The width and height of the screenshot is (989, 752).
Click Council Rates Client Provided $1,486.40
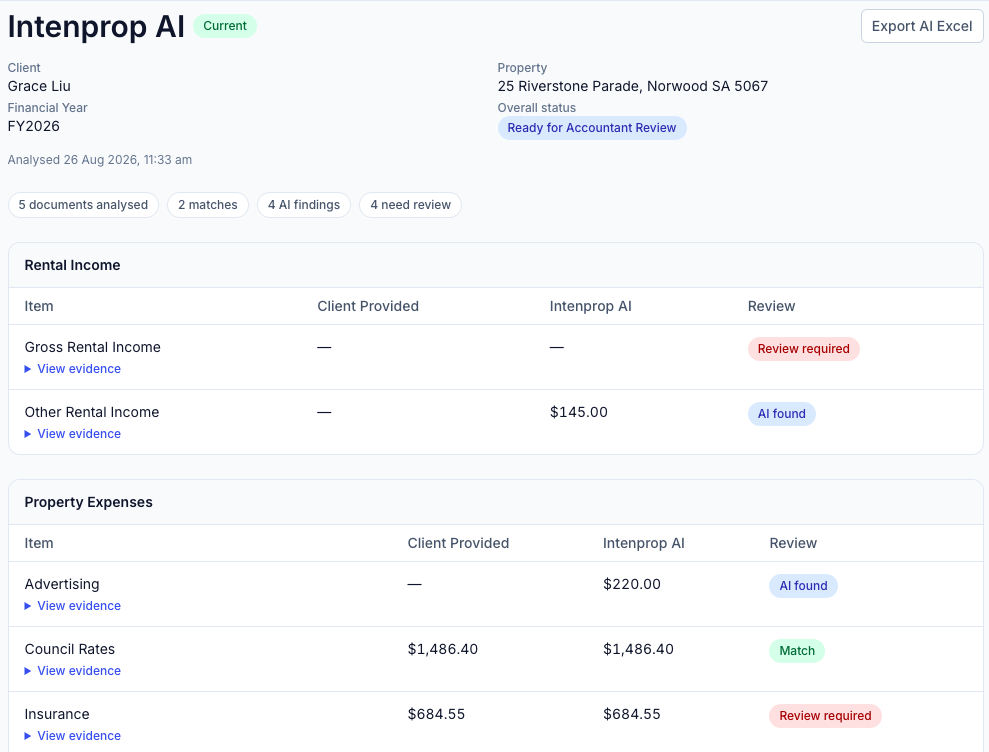(x=443, y=649)
